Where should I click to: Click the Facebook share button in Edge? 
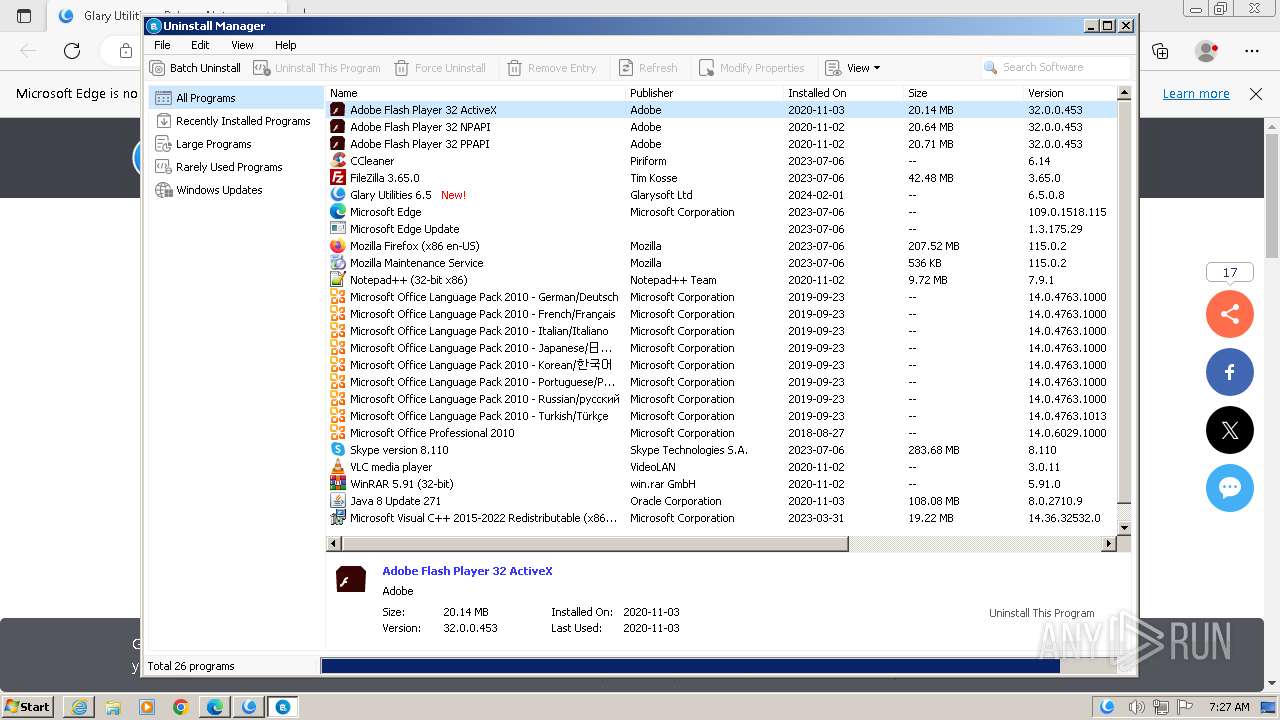point(1230,372)
